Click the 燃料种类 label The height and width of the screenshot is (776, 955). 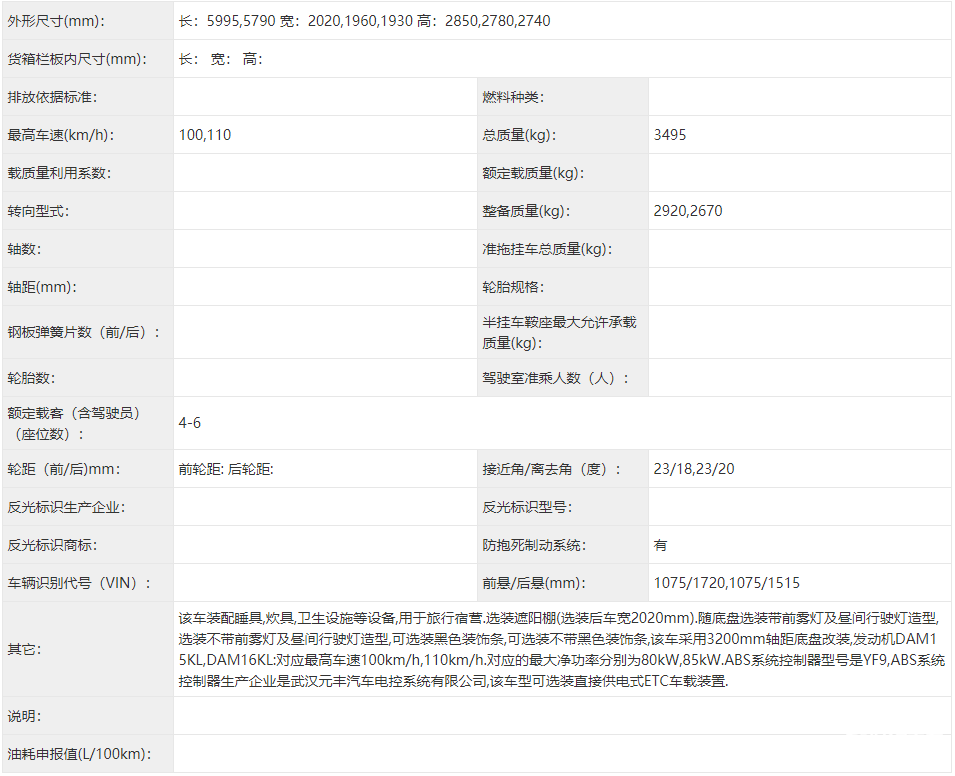coord(513,97)
